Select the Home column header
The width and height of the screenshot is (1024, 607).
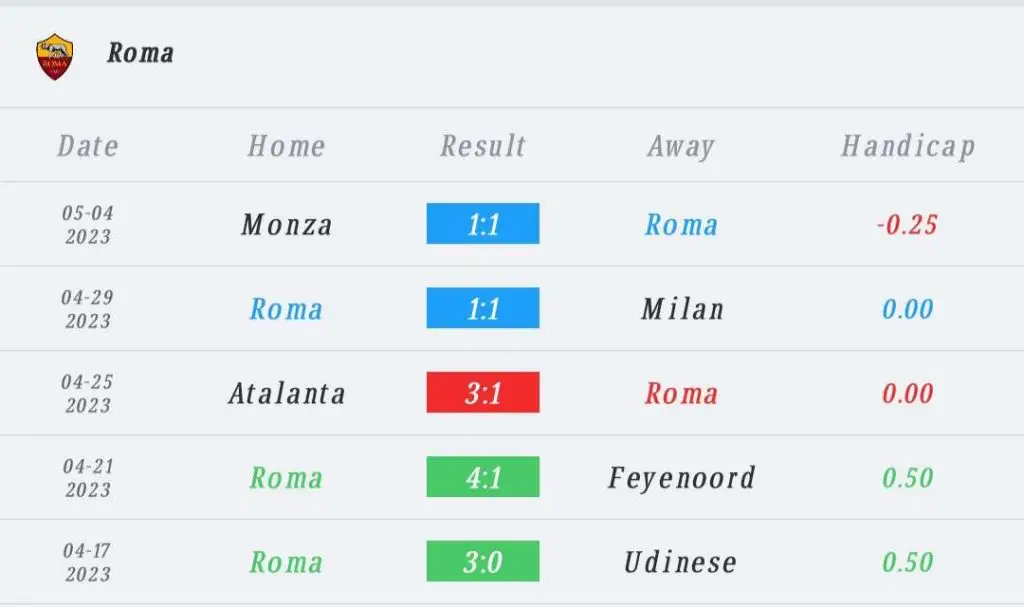(286, 146)
